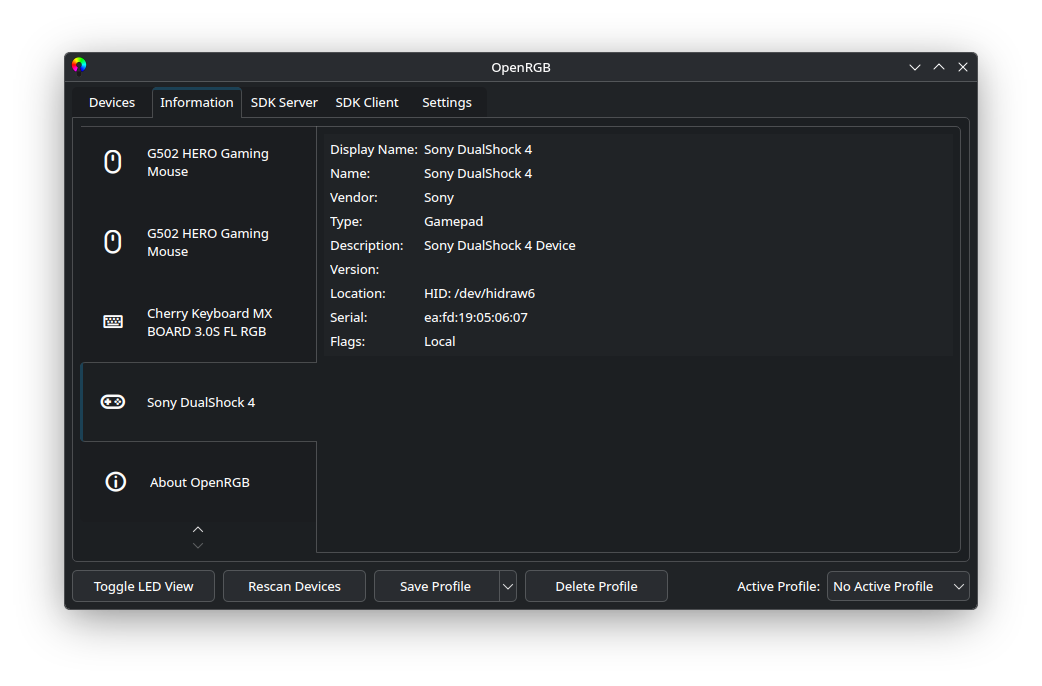Screen dimensions: 1042x686
Task: Expand the Save Profile dropdown arrow
Action: (x=508, y=586)
